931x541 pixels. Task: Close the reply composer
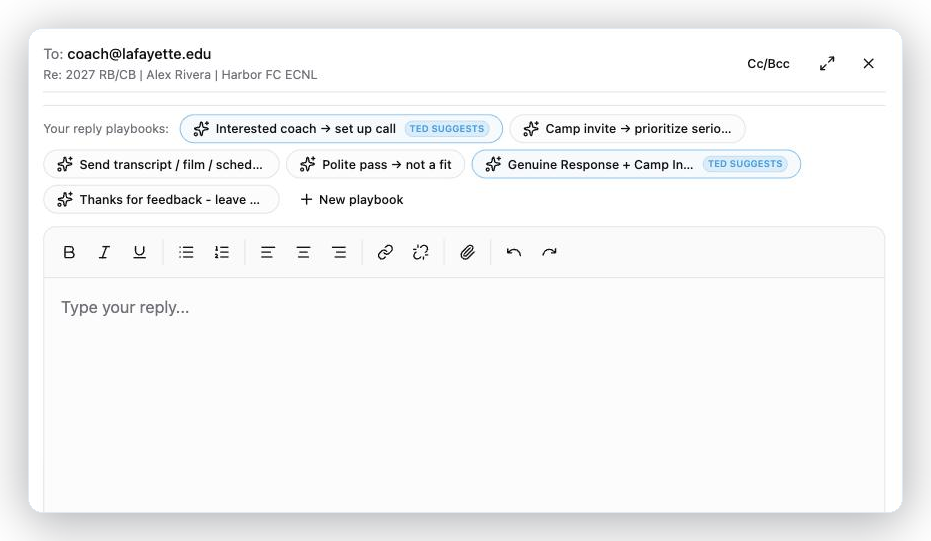pos(868,64)
